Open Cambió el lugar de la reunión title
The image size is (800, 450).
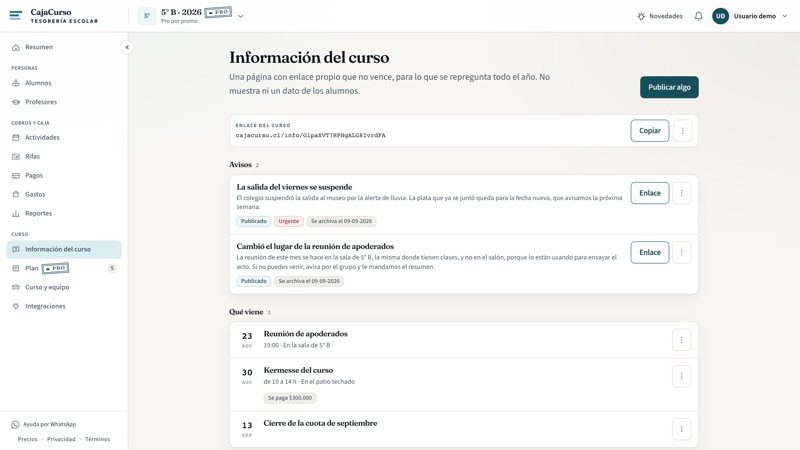[x=315, y=246]
